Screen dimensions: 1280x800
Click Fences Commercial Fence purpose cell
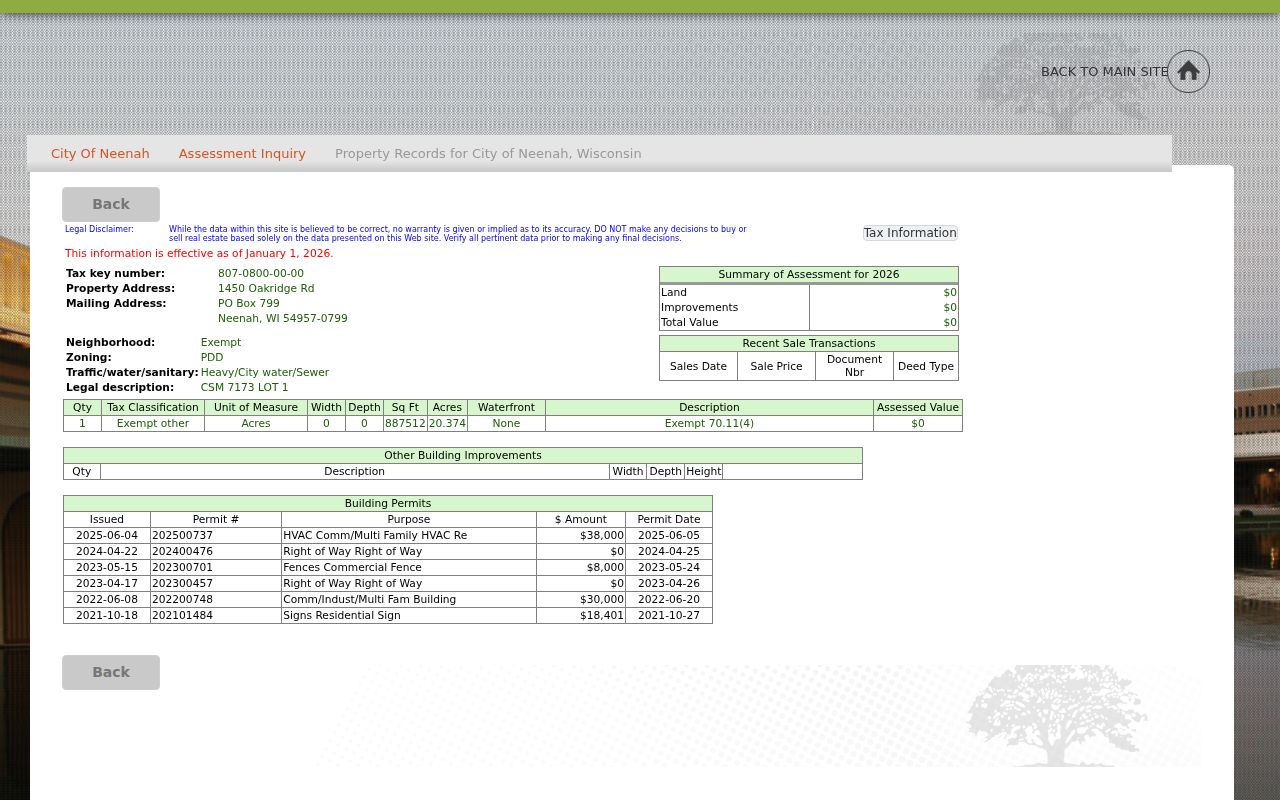pos(409,567)
